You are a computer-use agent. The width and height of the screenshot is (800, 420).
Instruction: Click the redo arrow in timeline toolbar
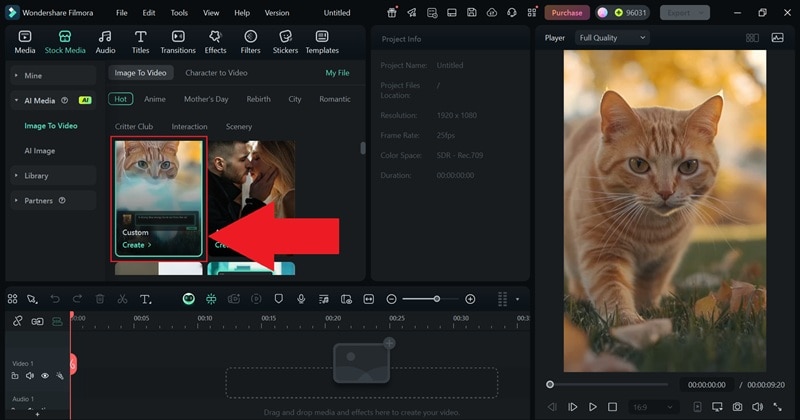coord(77,299)
